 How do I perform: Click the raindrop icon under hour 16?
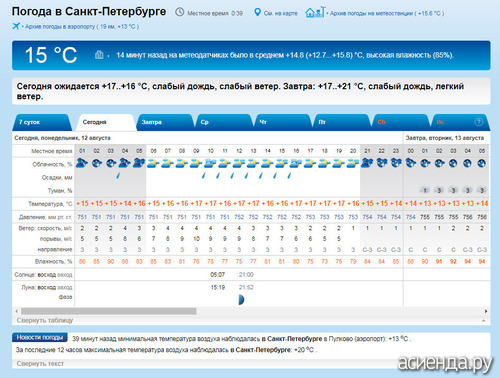click(289, 175)
